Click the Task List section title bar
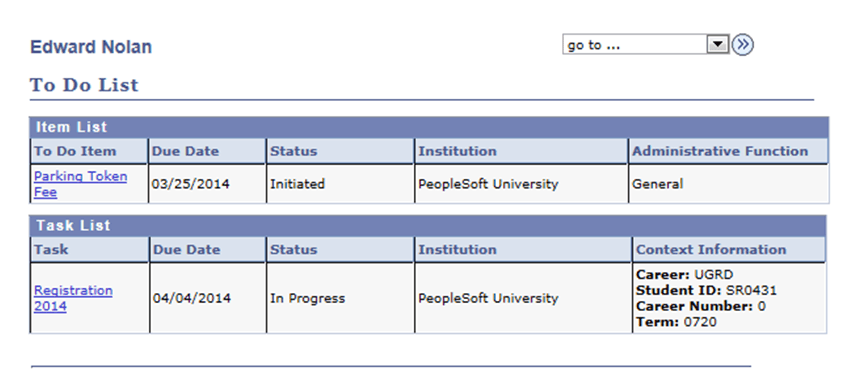 (428, 225)
